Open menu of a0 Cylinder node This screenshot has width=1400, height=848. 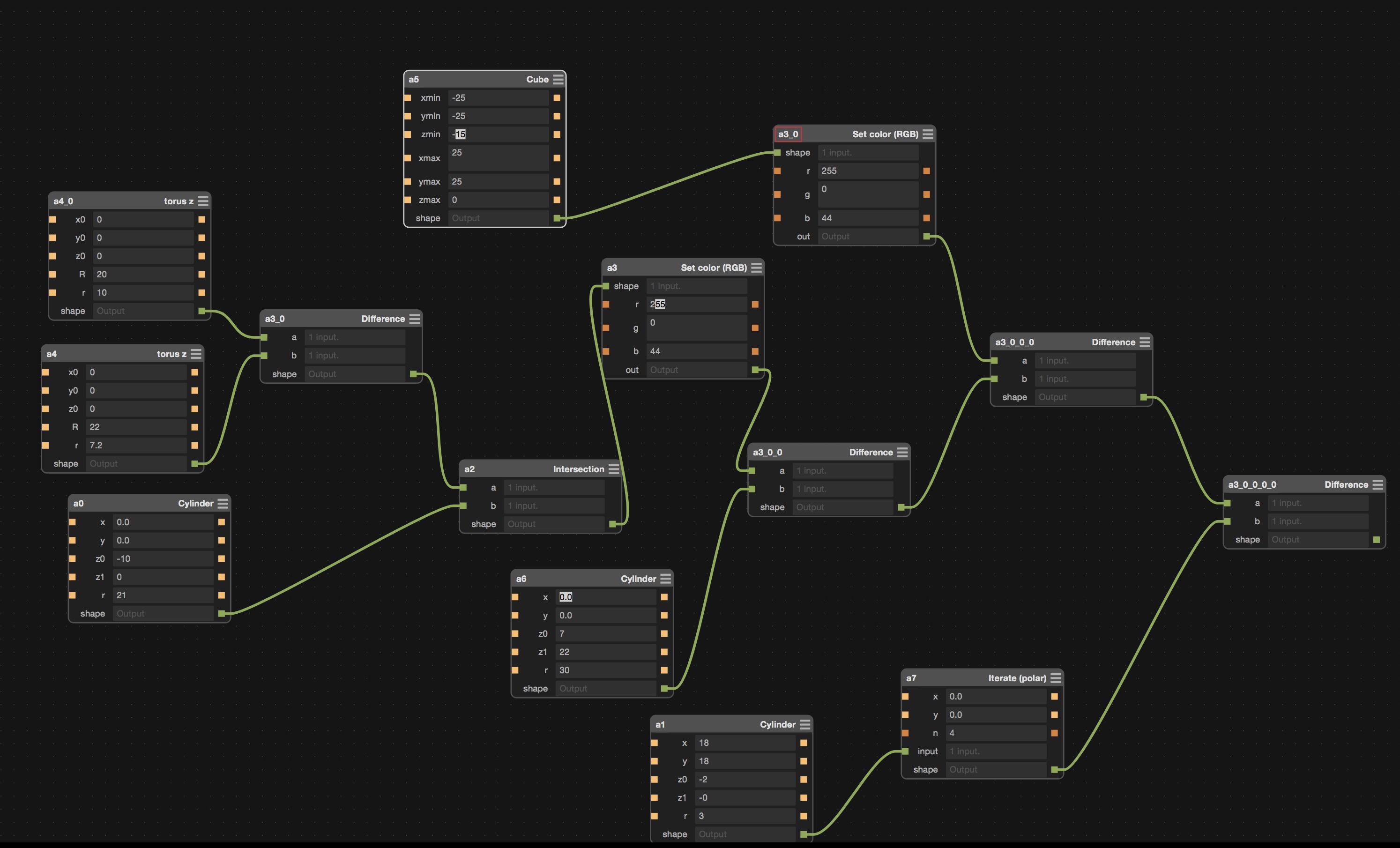(x=223, y=503)
